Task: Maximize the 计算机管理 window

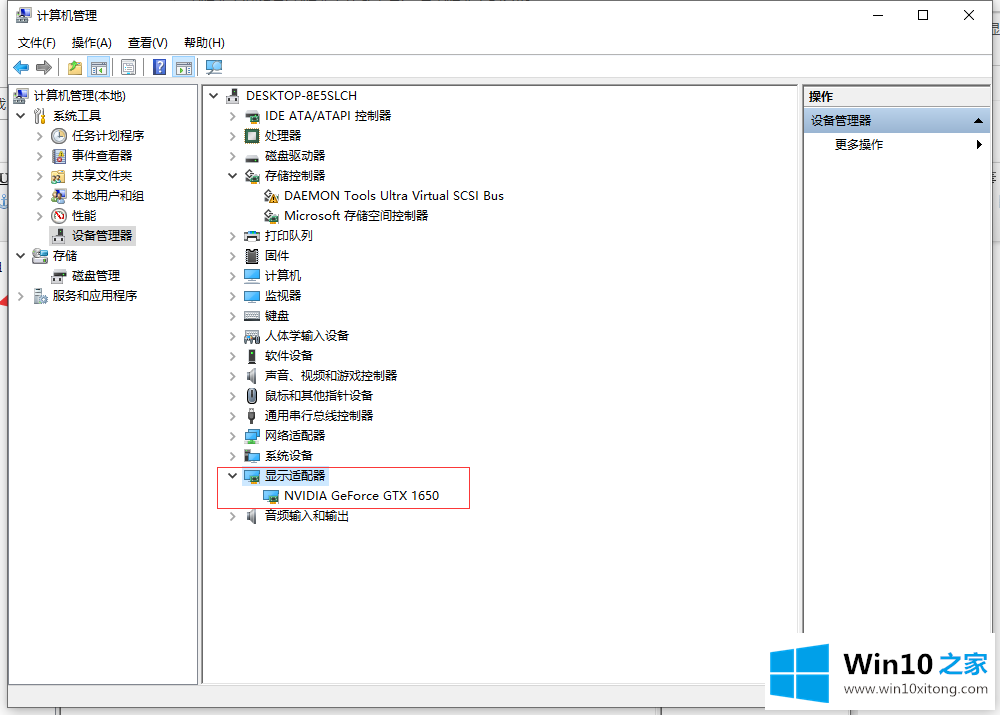Action: coord(923,15)
